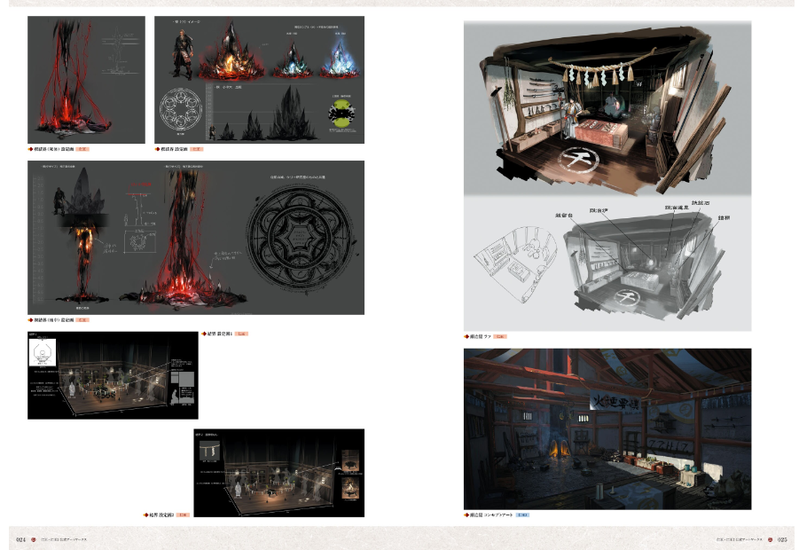This screenshot has width=799, height=550.
Task: Click page number 025 in footer
Action: (782, 539)
